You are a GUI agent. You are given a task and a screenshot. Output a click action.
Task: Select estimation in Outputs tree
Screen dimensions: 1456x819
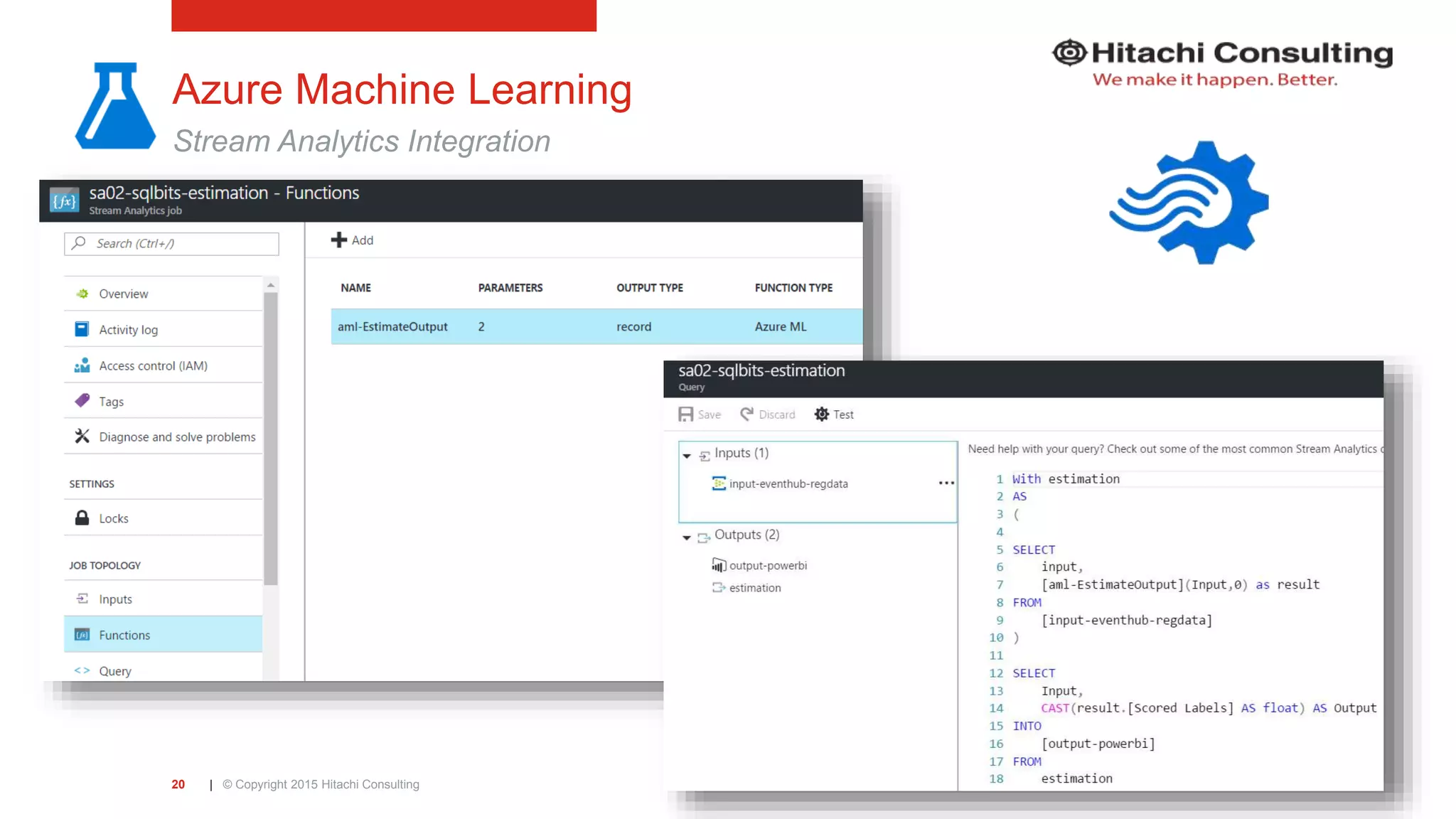(755, 587)
